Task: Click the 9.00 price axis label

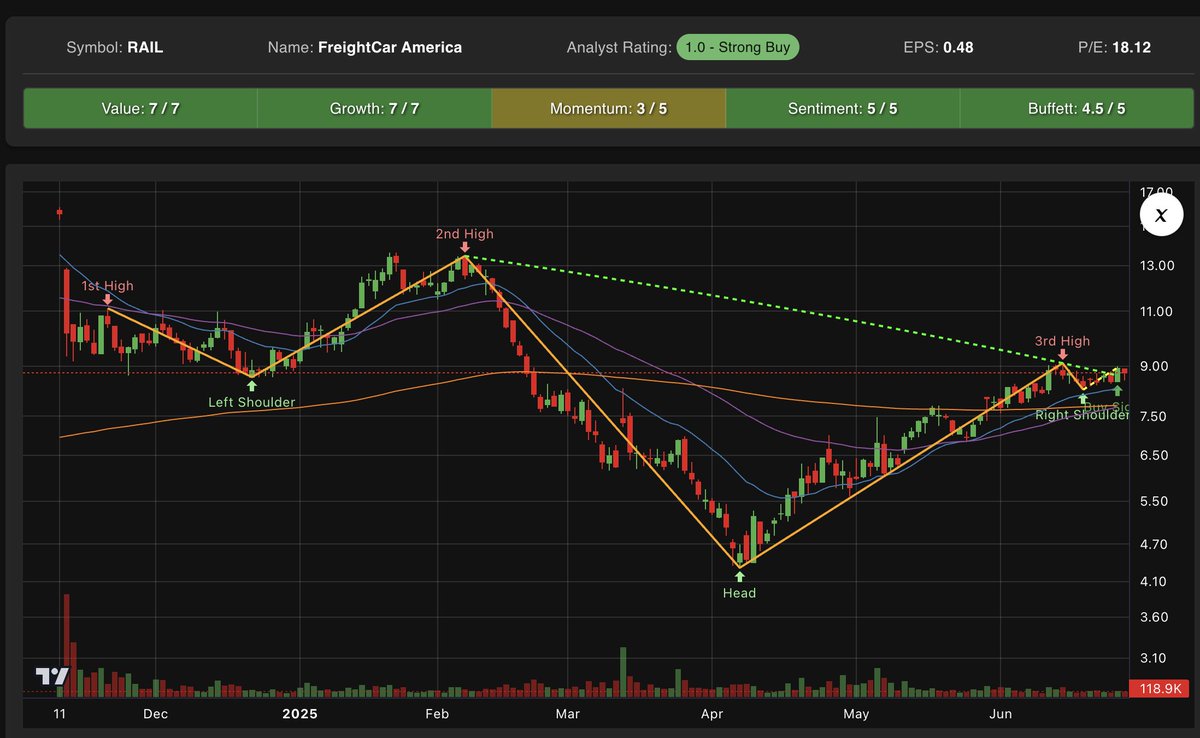Action: tap(1155, 366)
